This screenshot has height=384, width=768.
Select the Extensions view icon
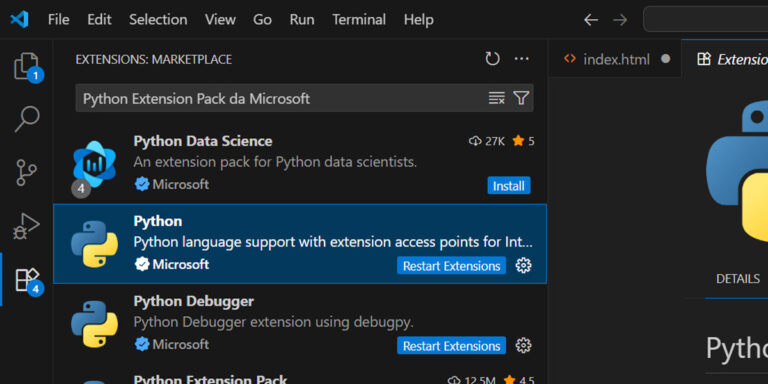pos(27,280)
